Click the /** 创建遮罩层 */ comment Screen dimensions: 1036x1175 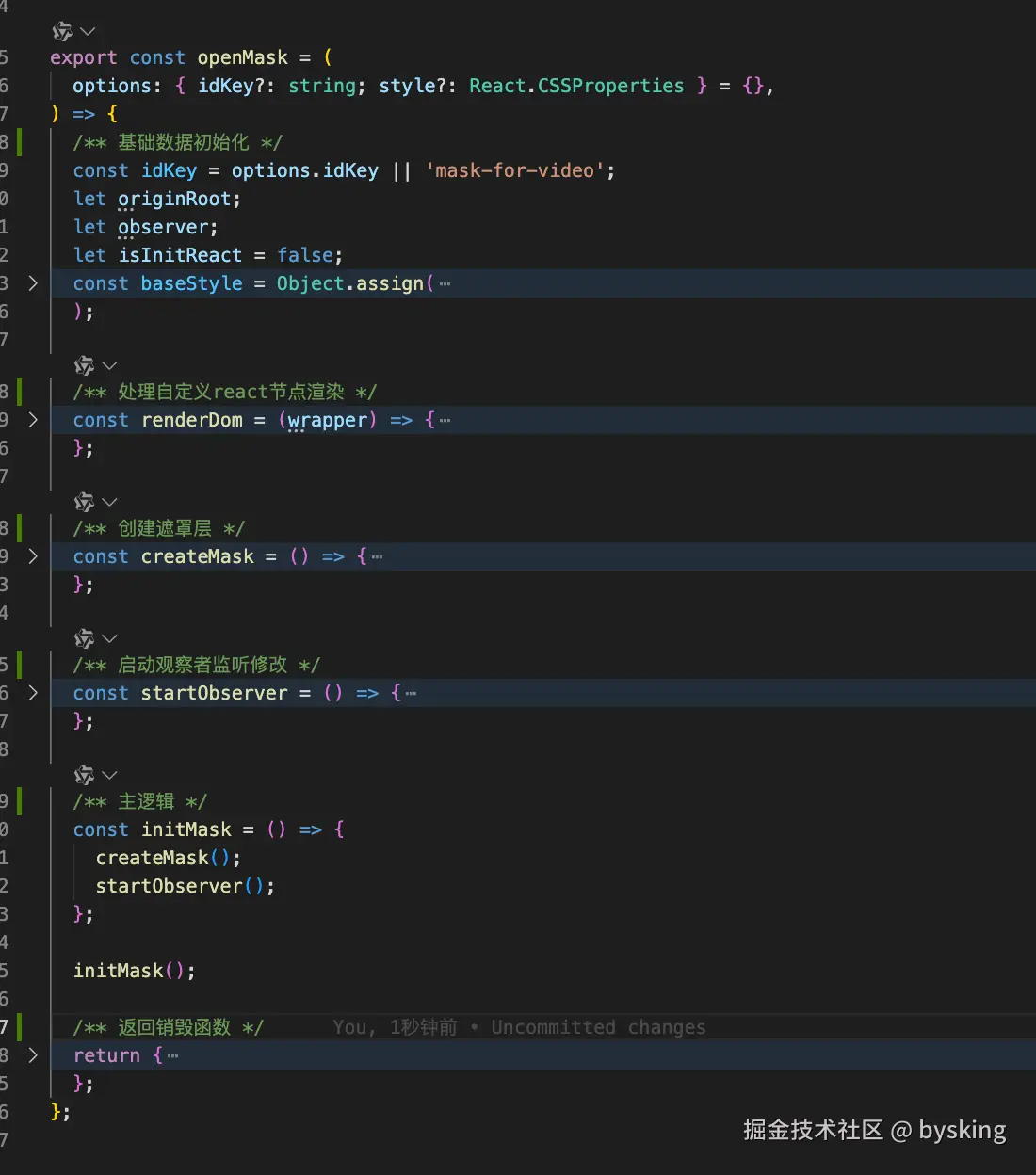(159, 528)
